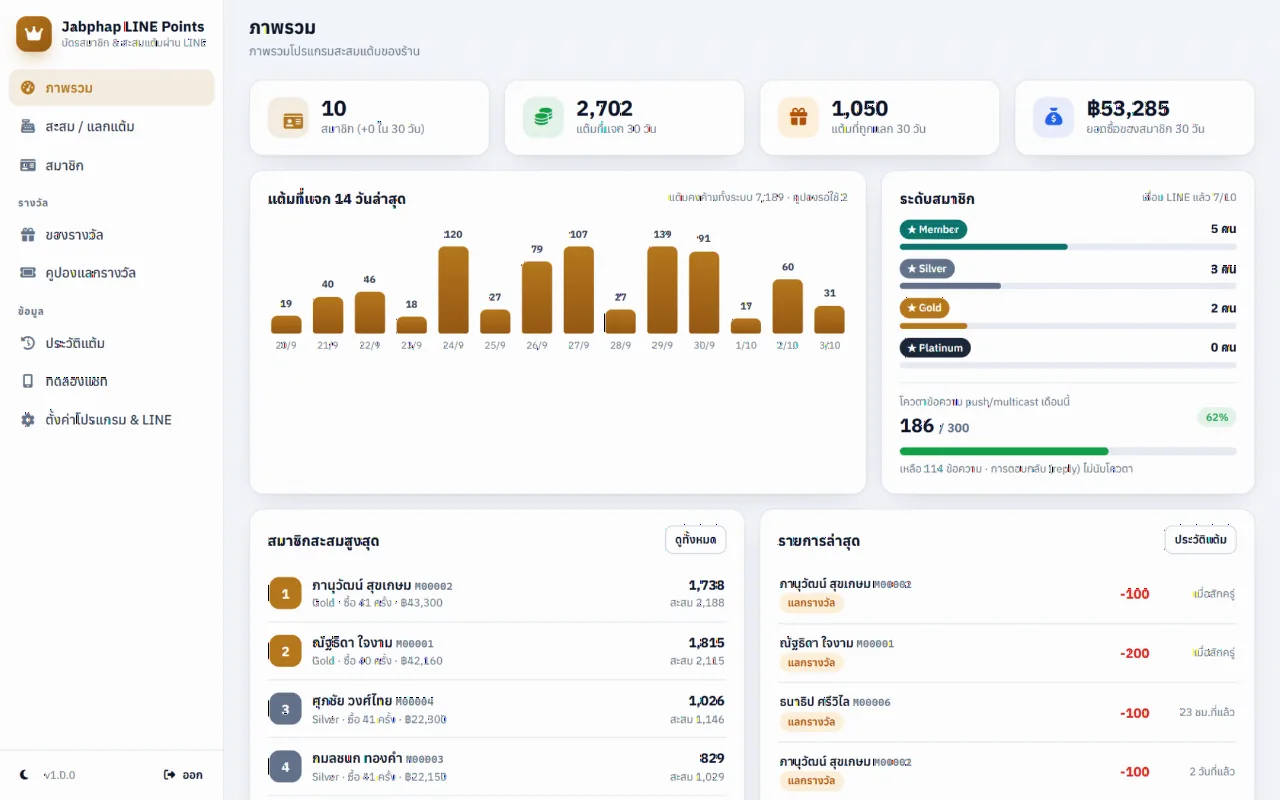Click the gear icon for ตั้งค่าโปรแกรม & LINE

(28, 420)
